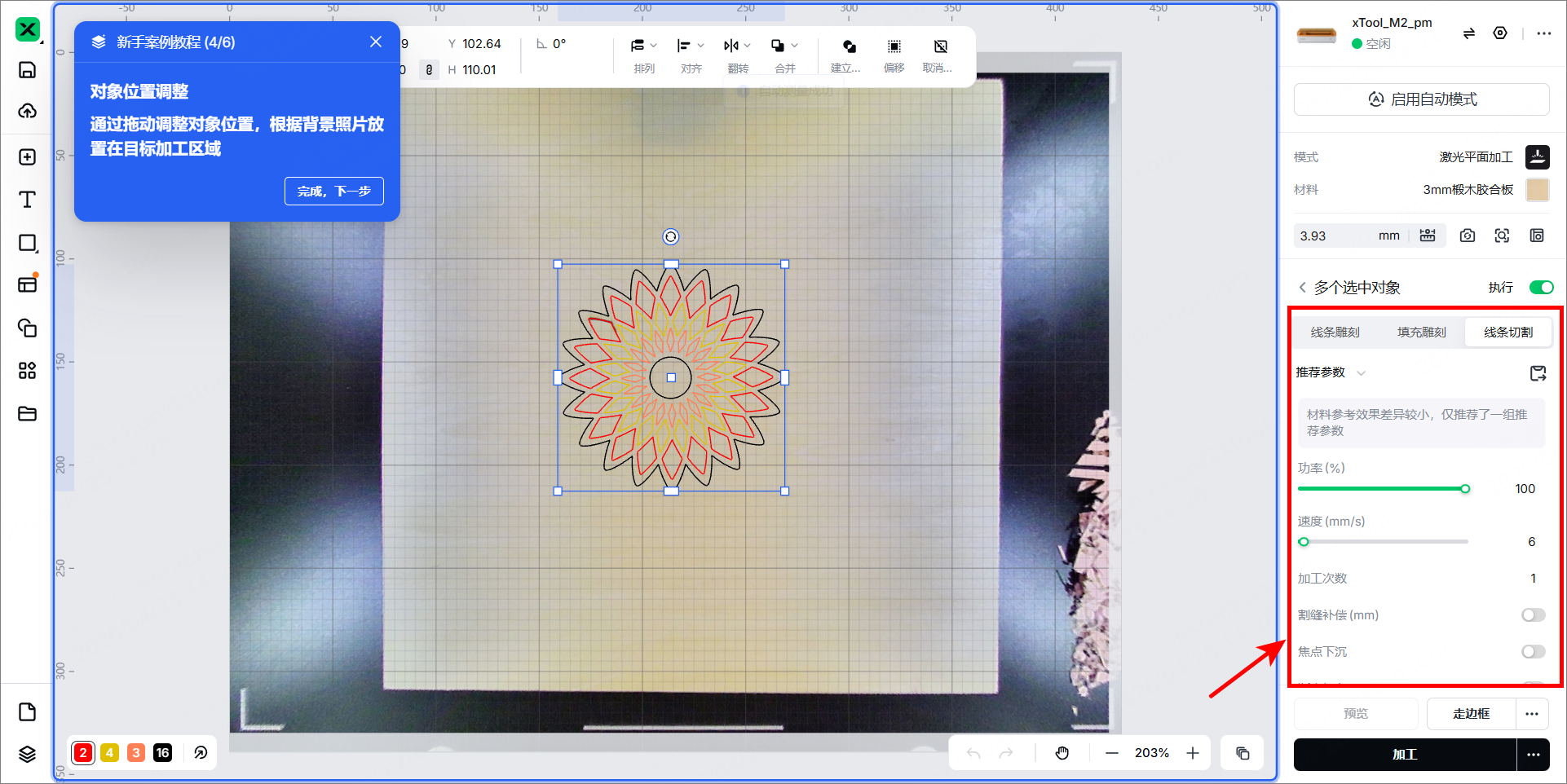Click the 完成, 下一步 button
Screen dimensions: 1567x784
point(334,192)
